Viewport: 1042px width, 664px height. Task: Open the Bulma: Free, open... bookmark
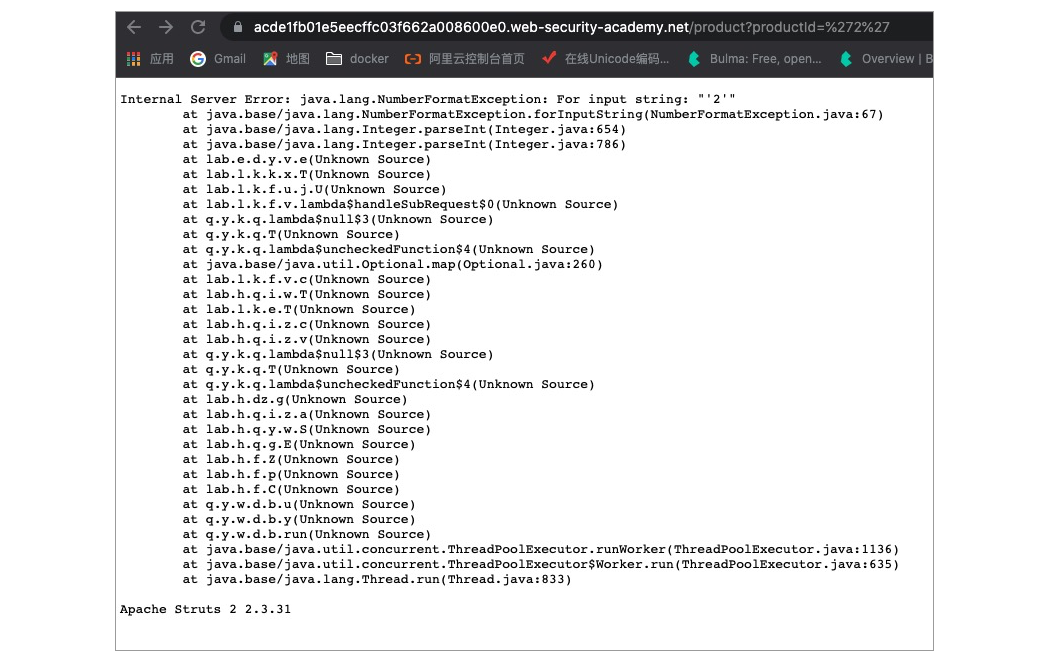(754, 59)
